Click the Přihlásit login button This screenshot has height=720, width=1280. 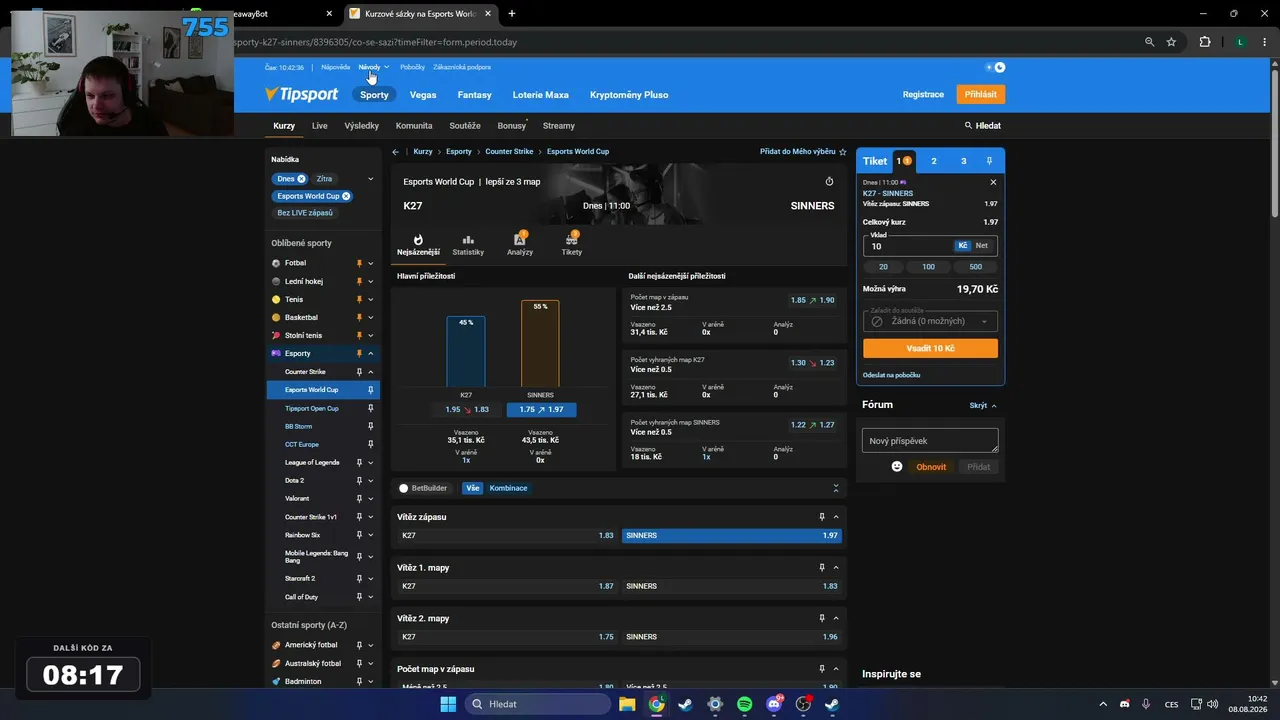click(x=981, y=94)
